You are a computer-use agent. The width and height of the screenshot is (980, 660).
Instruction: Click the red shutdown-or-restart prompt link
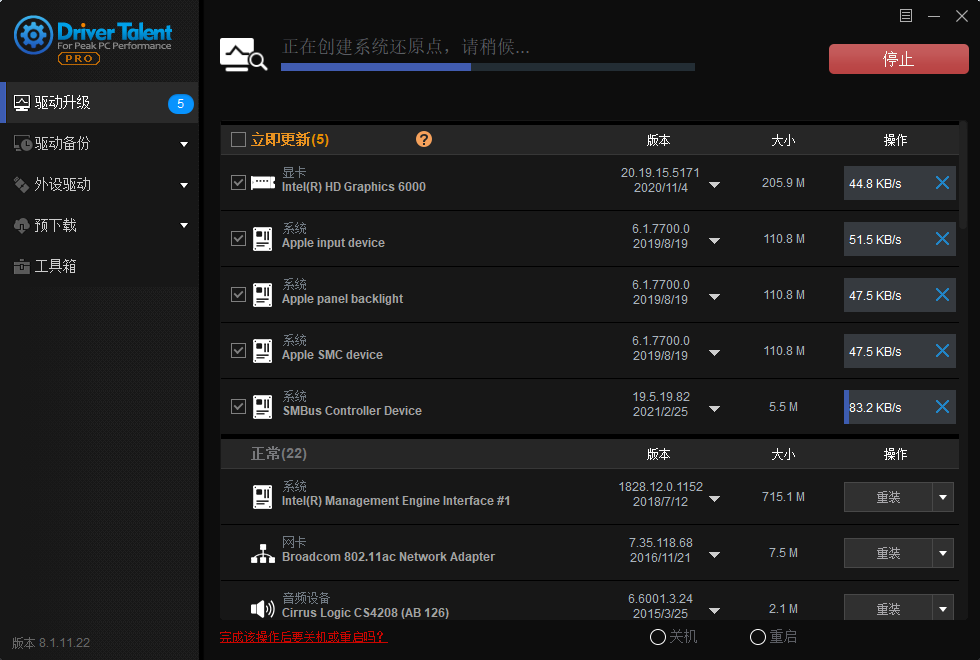303,637
